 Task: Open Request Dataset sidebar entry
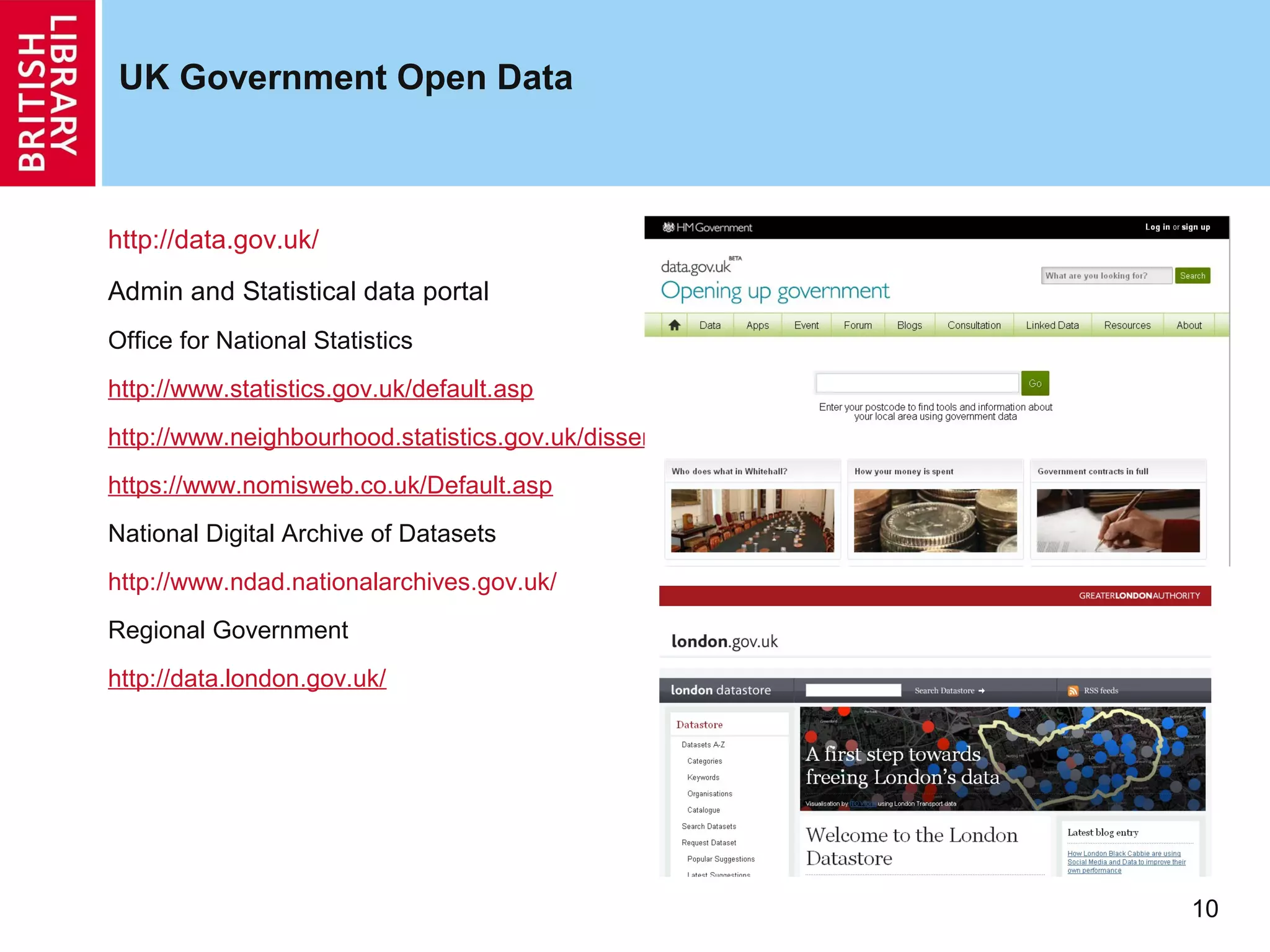click(x=709, y=843)
